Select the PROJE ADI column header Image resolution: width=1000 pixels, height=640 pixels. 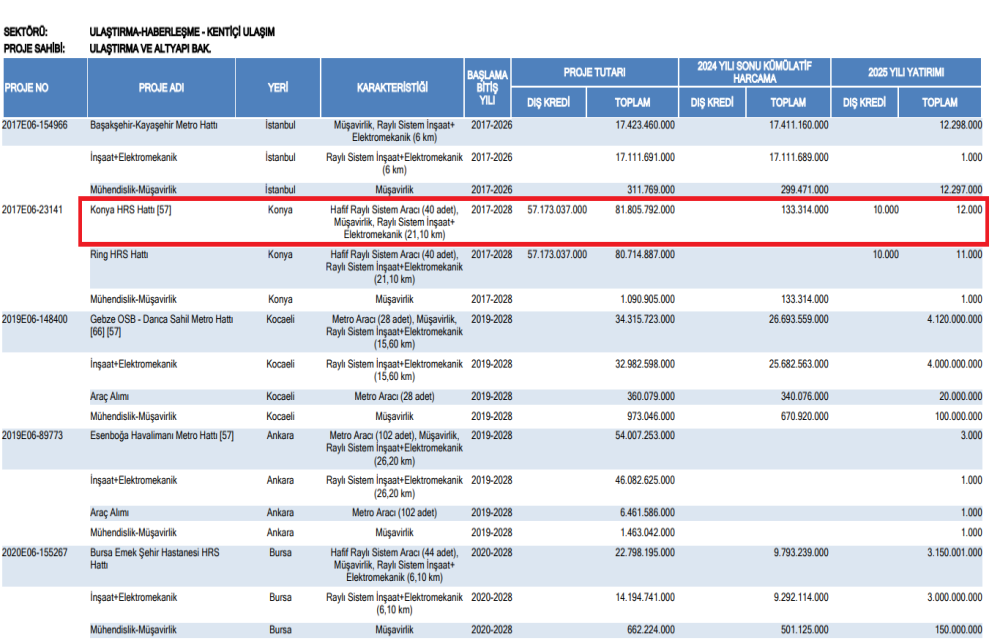(161, 88)
